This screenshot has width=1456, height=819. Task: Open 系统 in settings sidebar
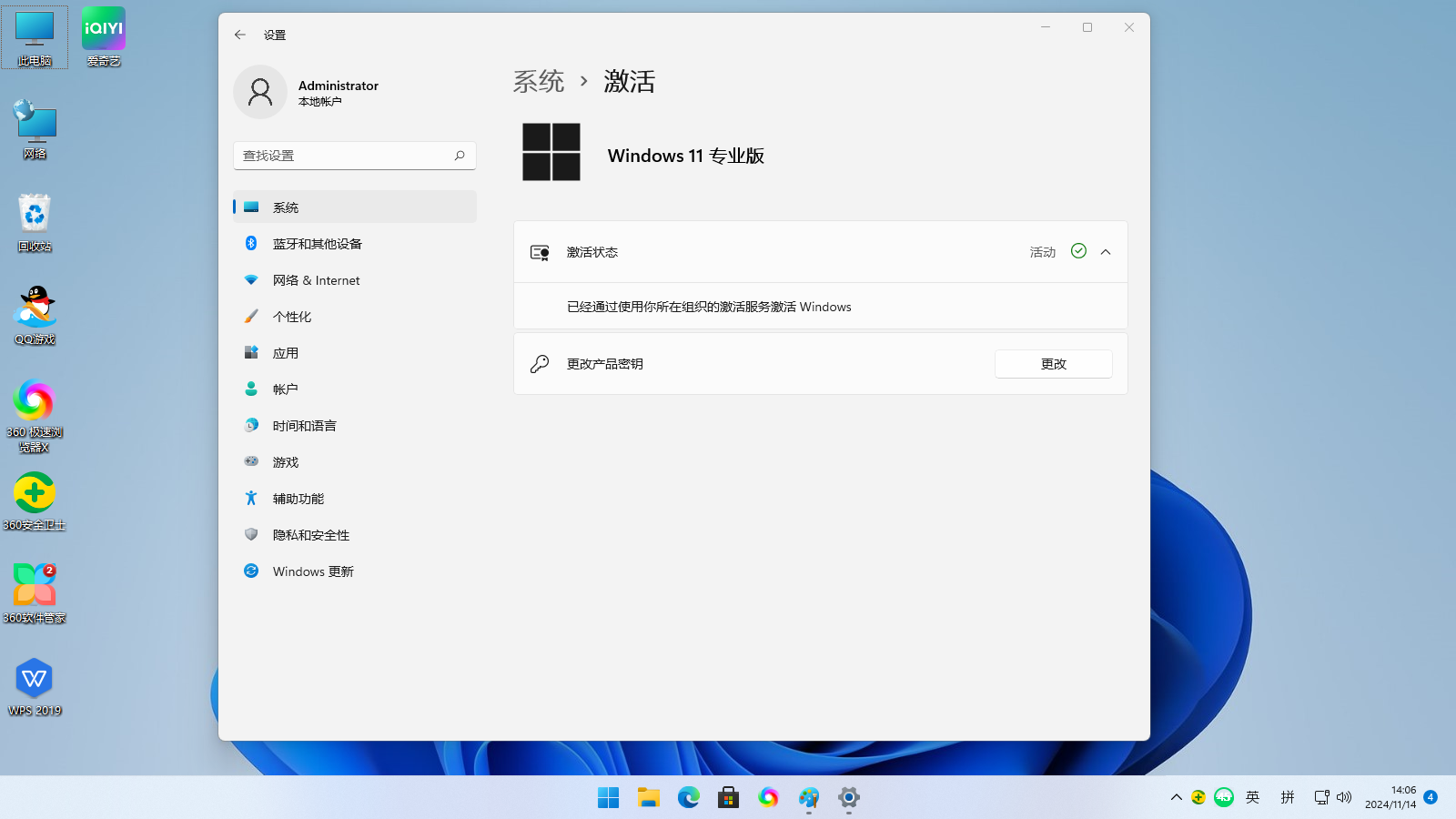(355, 207)
